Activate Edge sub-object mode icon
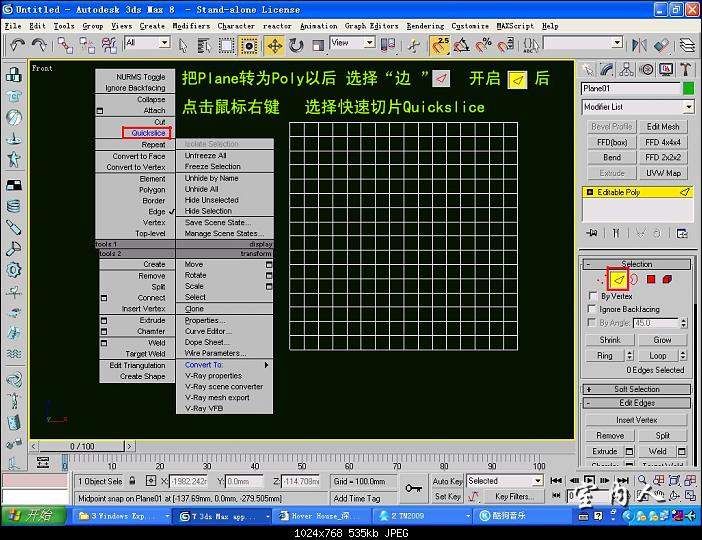This screenshot has width=702, height=540. point(618,279)
